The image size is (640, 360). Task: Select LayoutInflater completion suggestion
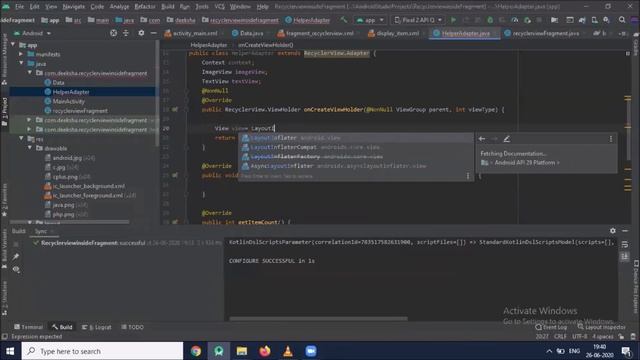point(356,138)
